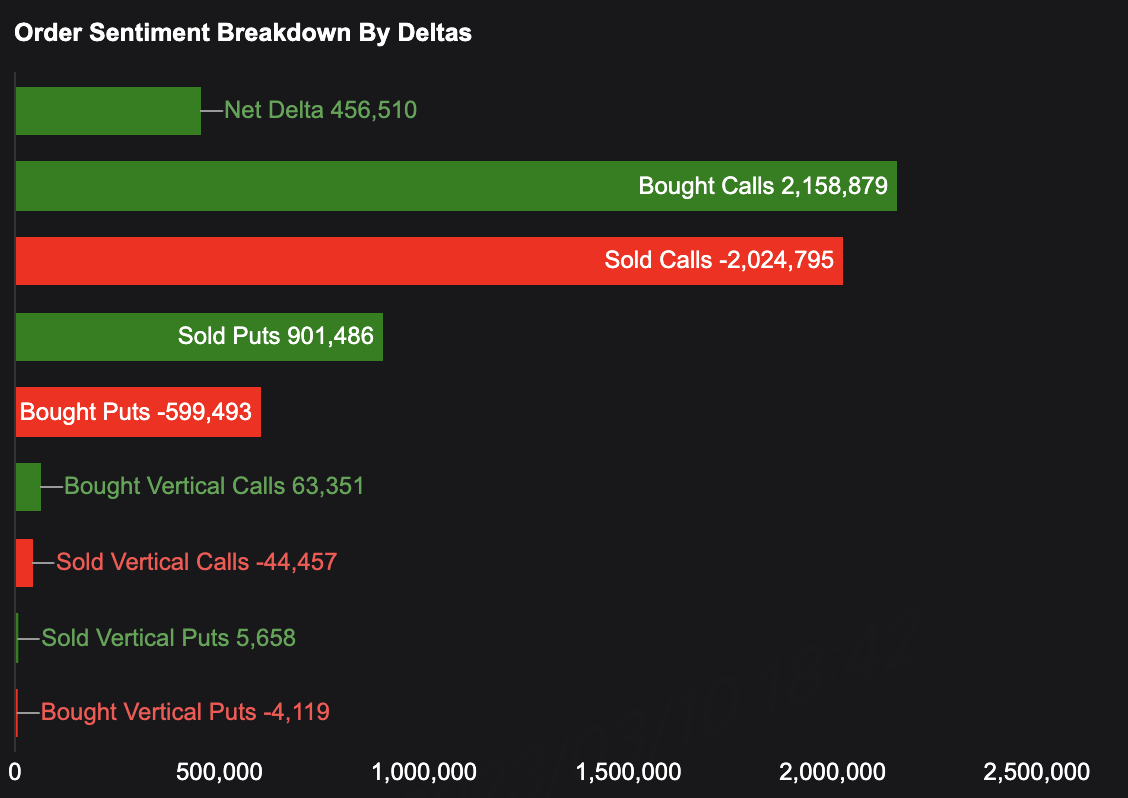Click the 2,000,000 axis tick label

coord(833,772)
